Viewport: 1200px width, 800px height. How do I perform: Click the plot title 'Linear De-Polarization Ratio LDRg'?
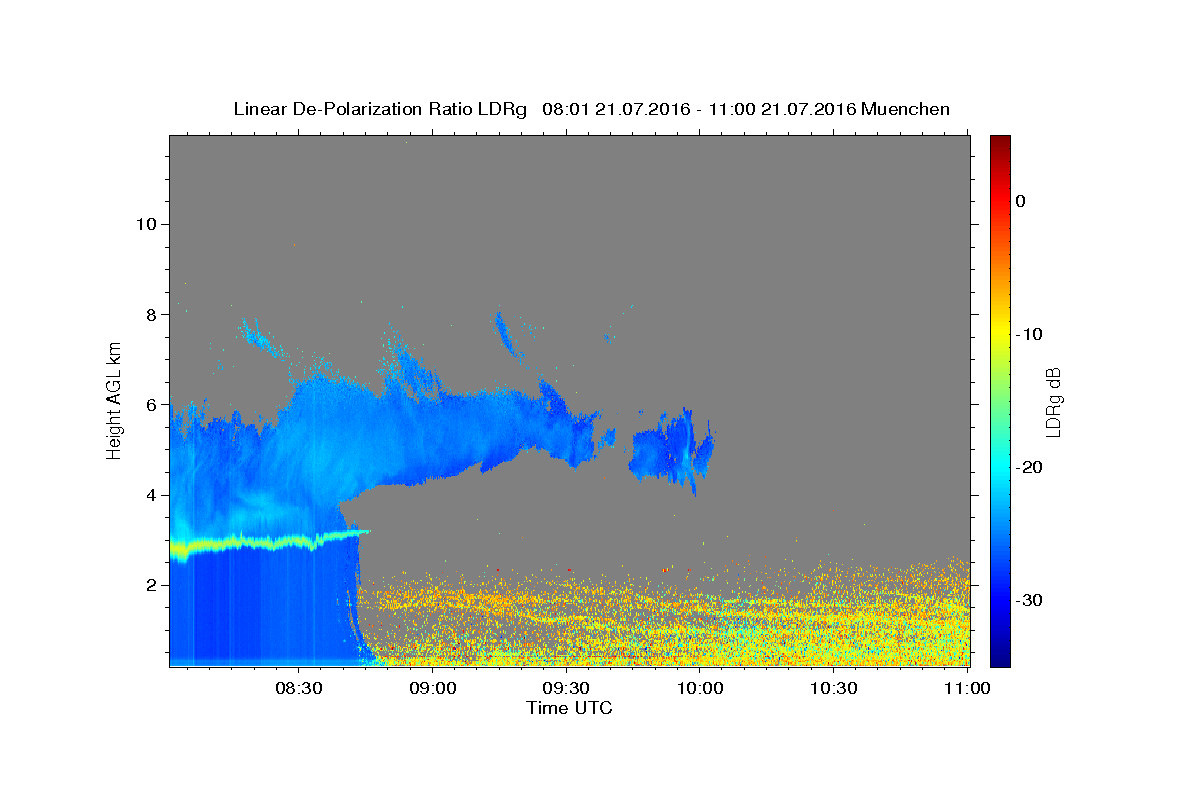pyautogui.click(x=380, y=109)
